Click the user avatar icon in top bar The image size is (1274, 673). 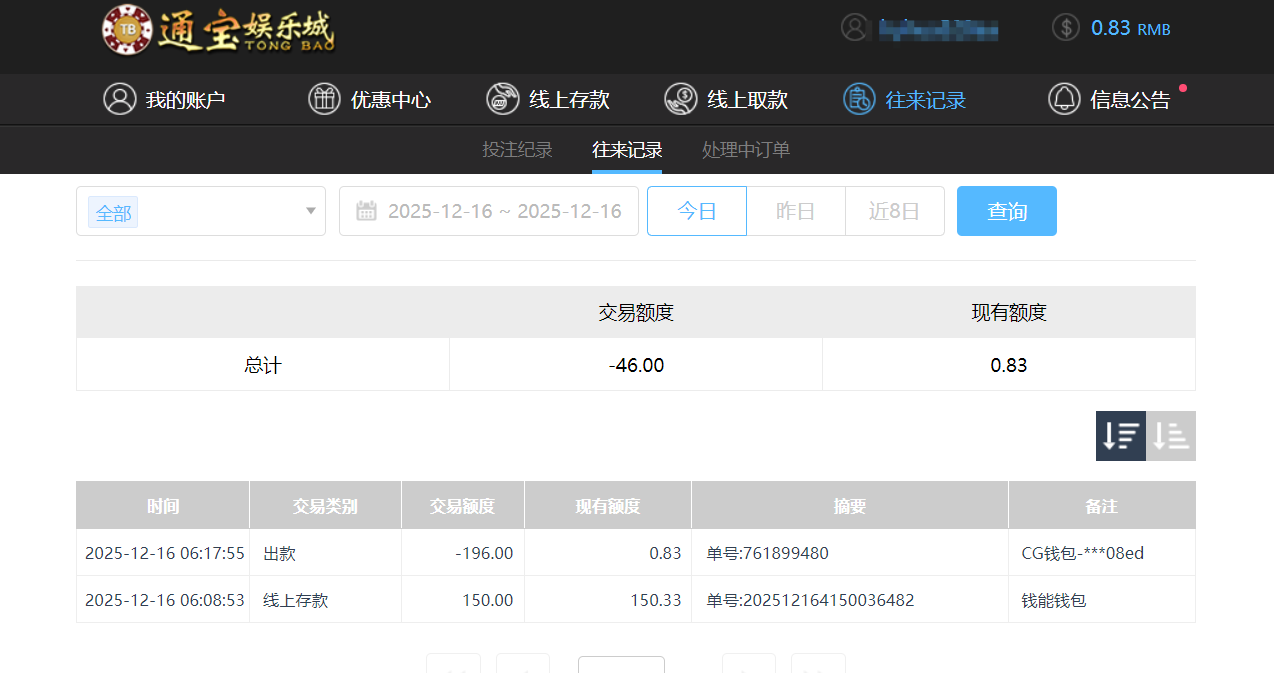pyautogui.click(x=855, y=27)
